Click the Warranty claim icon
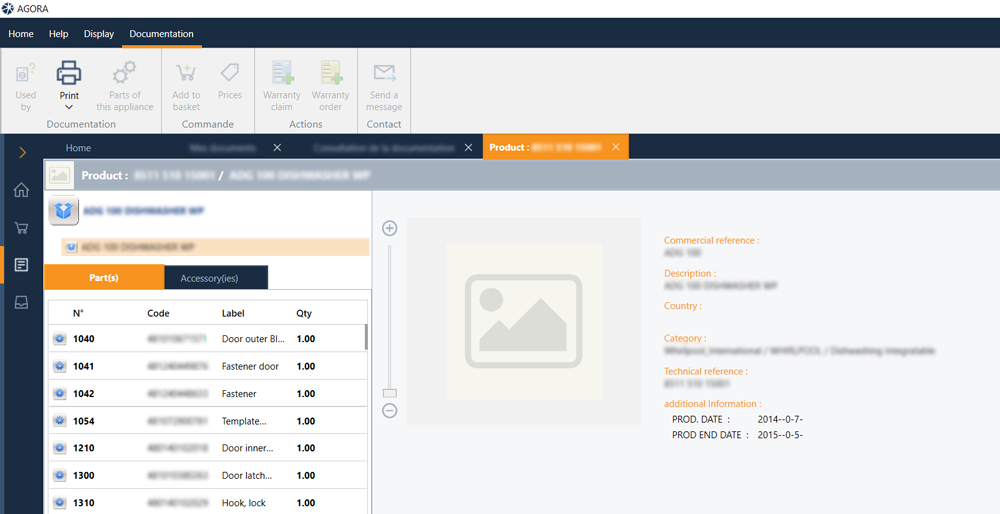This screenshot has height=514, width=1000. pos(282,73)
